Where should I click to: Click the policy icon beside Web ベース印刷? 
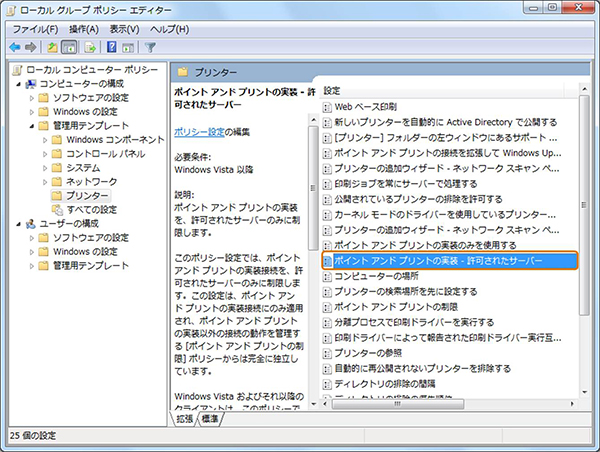click(x=326, y=105)
